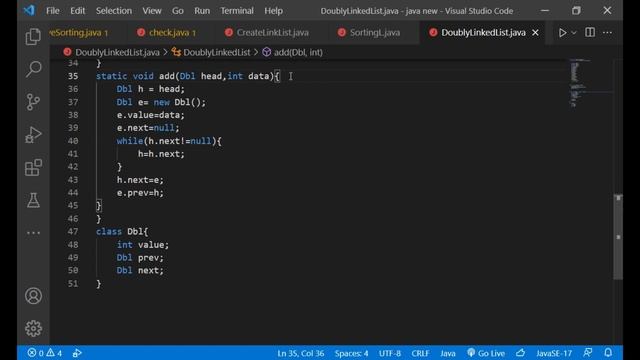Viewport: 640px width, 360px height.
Task: Open the View menu
Action: pyautogui.click(x=152, y=11)
